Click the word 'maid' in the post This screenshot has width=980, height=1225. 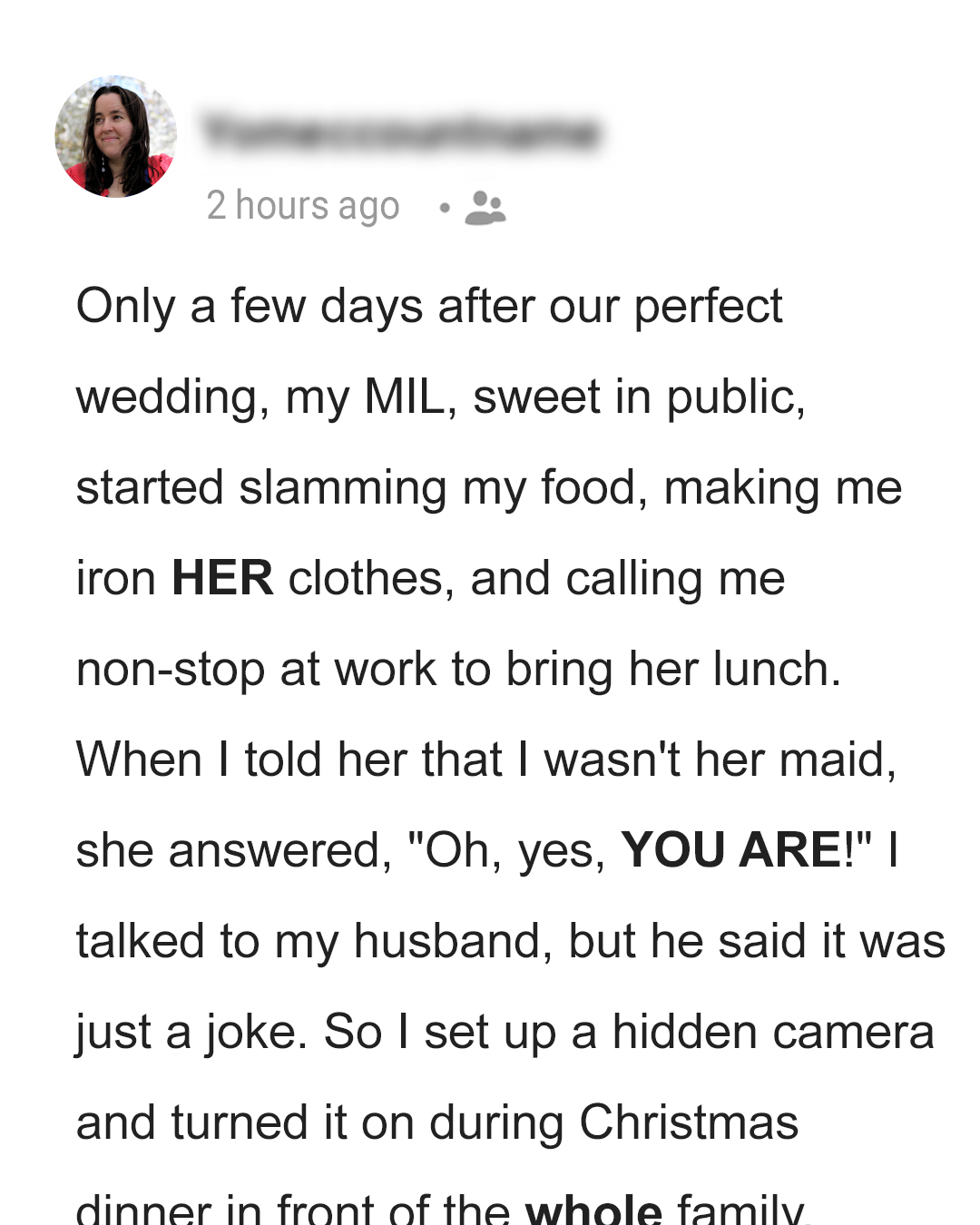(x=835, y=760)
